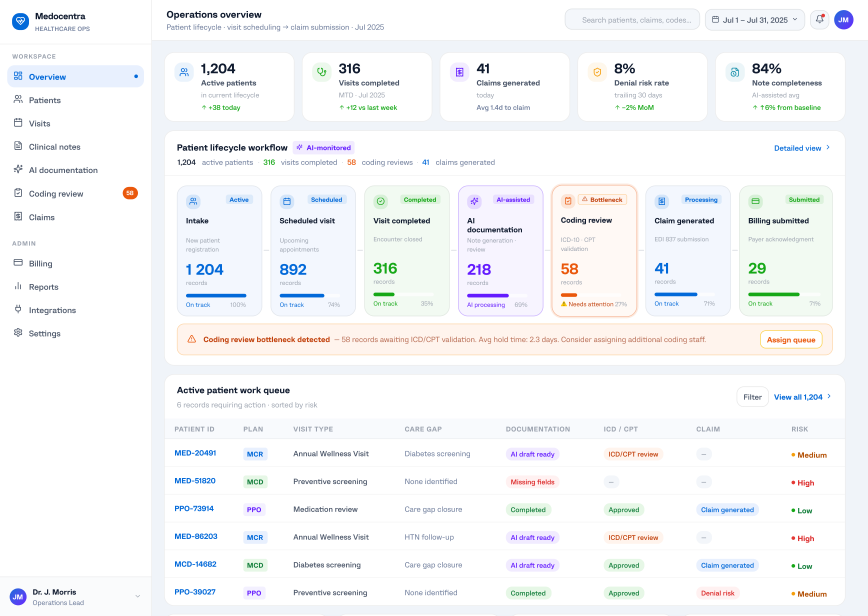Select the AI documentation sparkle icon in sidebar
Viewport: 868px width, 616px height.
tap(18, 169)
